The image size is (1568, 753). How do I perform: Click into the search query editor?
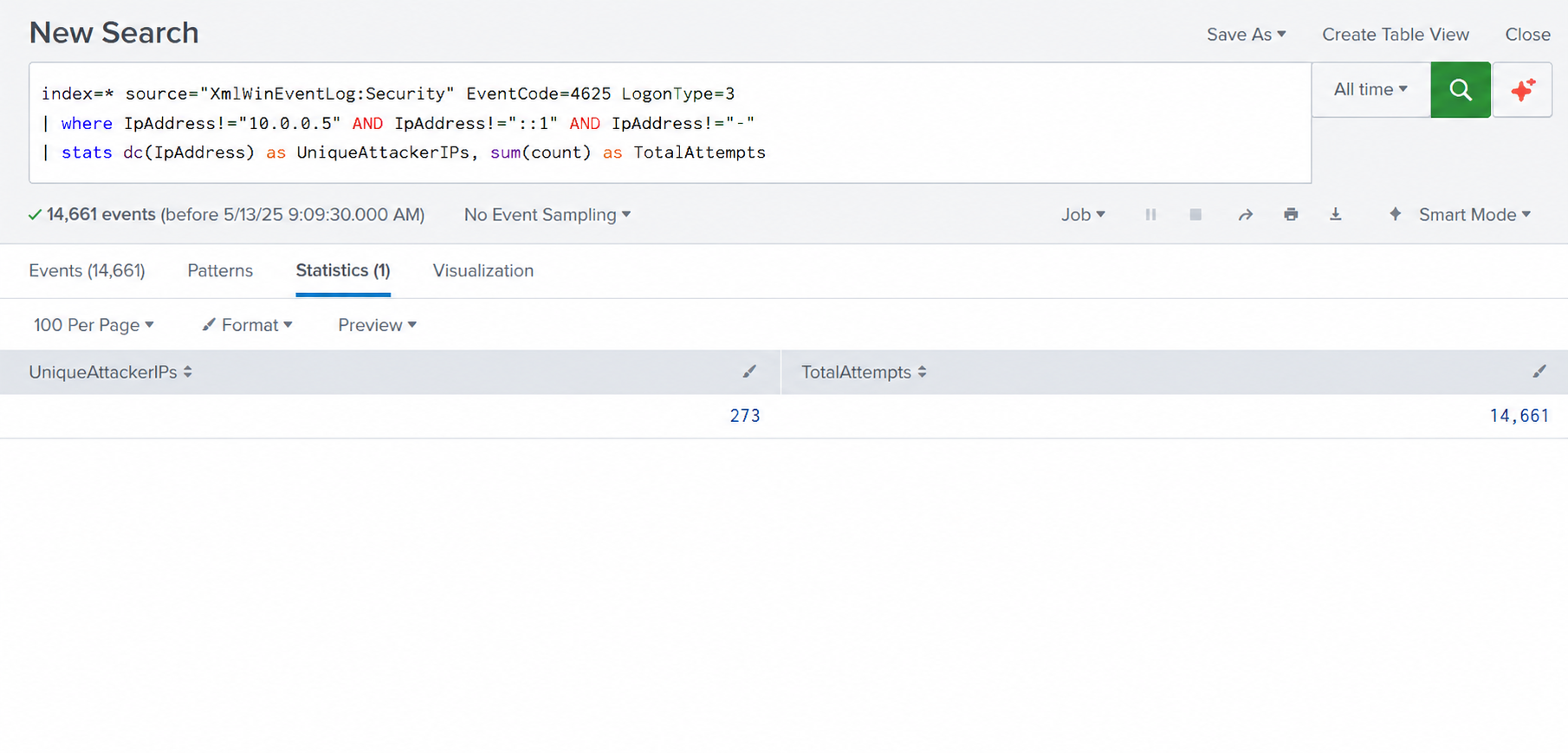point(670,122)
